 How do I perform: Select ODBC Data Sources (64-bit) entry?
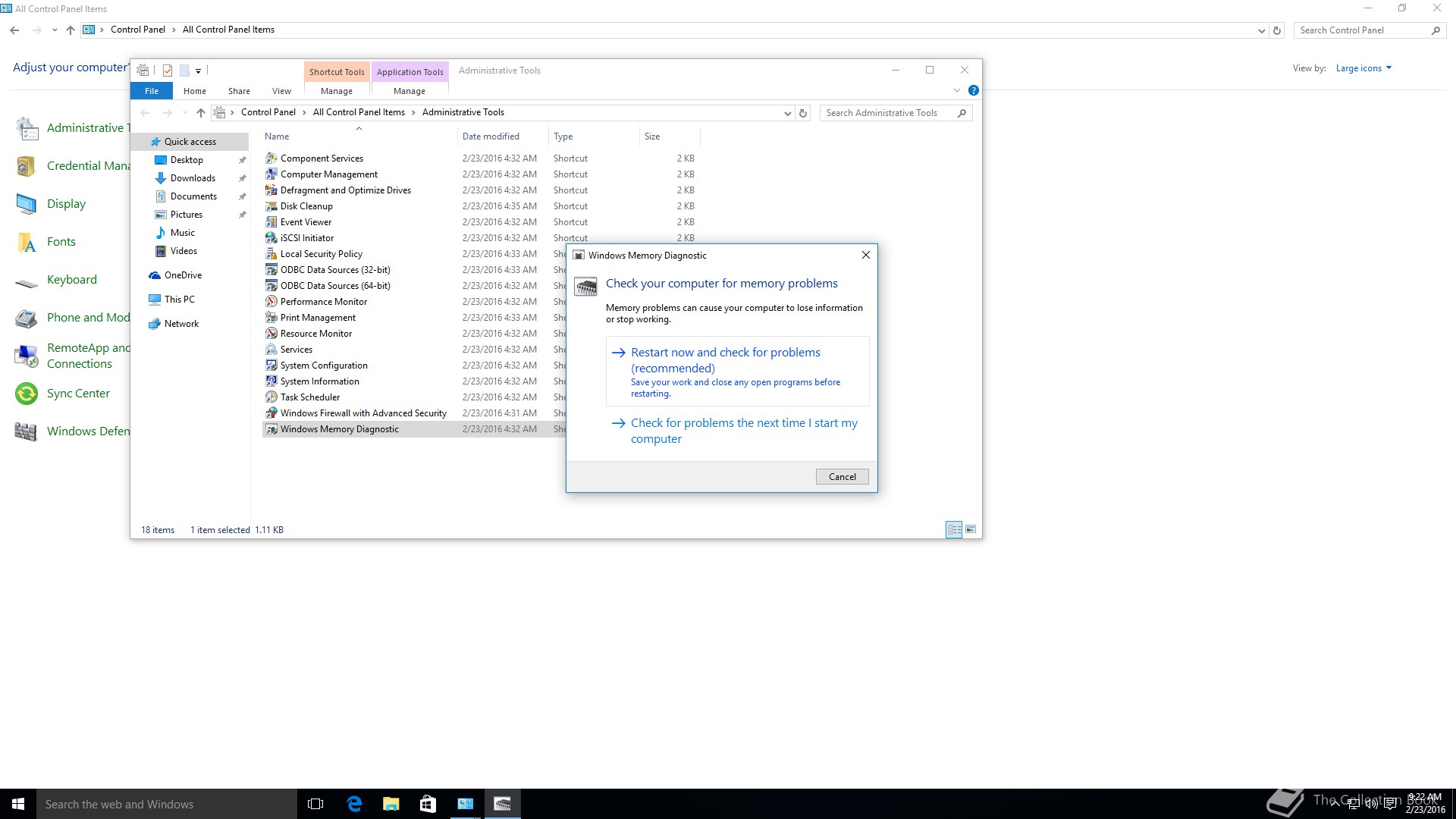tap(335, 286)
